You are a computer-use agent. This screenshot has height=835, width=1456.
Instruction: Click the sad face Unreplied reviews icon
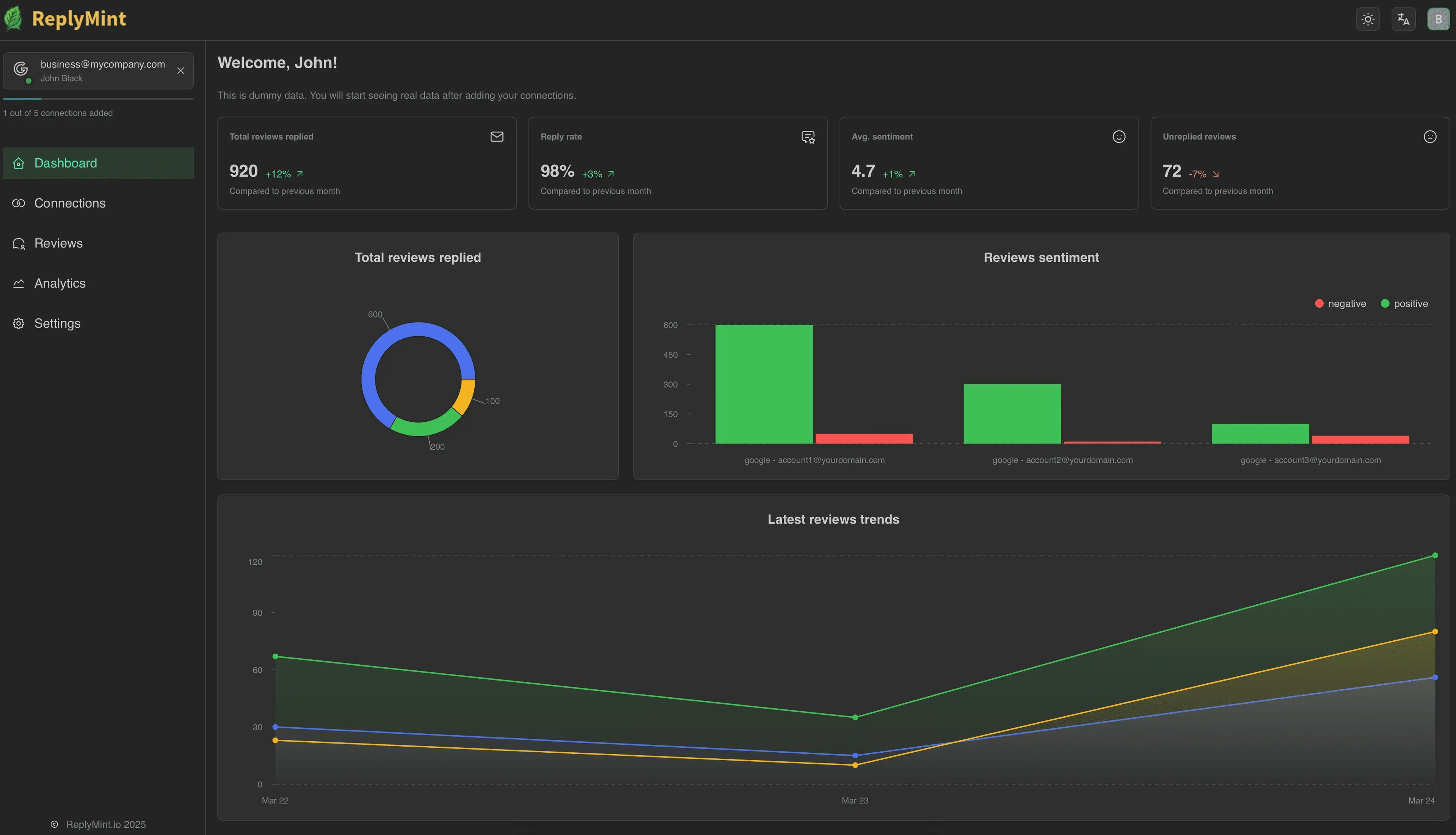coord(1429,137)
